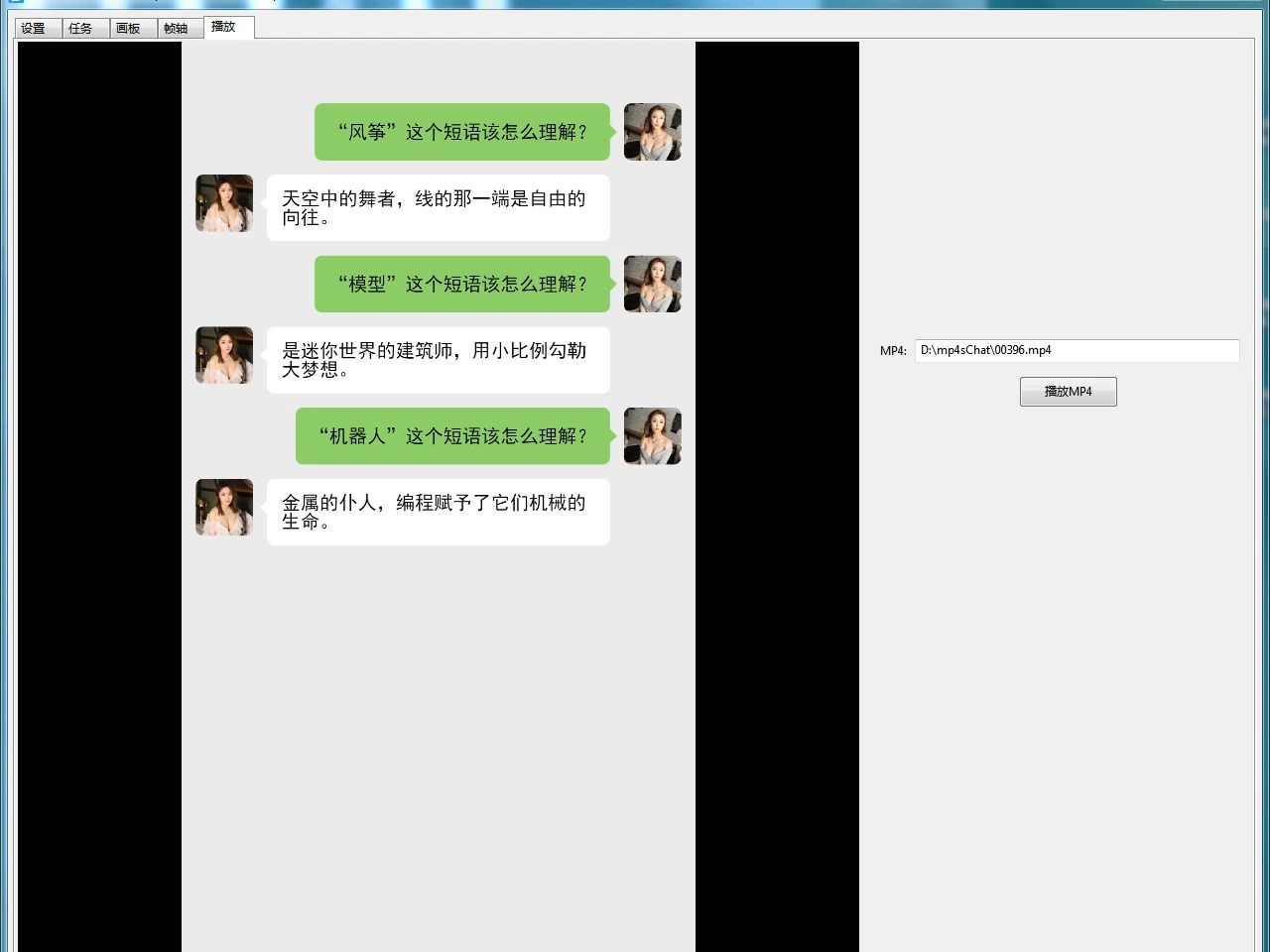Select the 播放 tab

pos(229,27)
